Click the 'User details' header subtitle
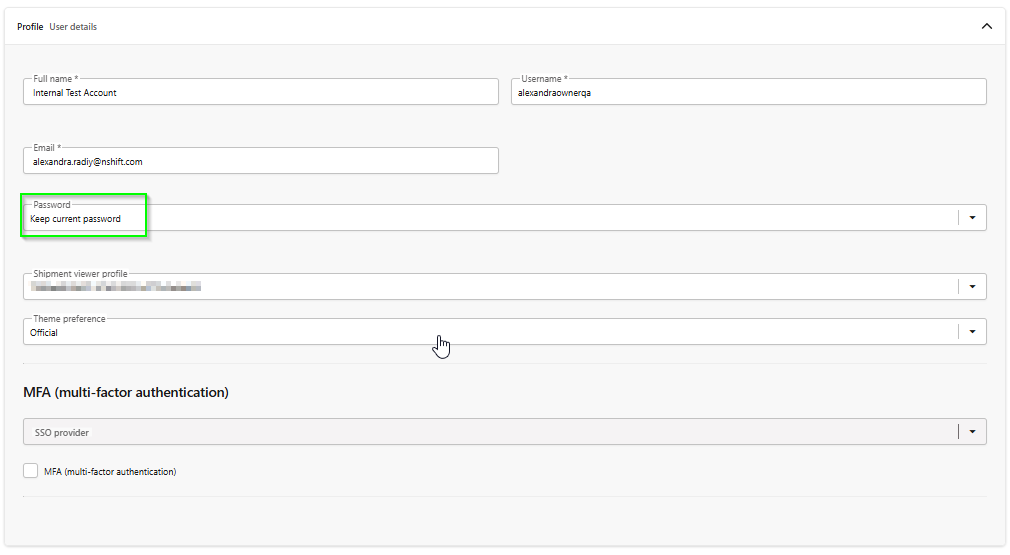The width and height of the screenshot is (1010, 555). click(x=73, y=27)
